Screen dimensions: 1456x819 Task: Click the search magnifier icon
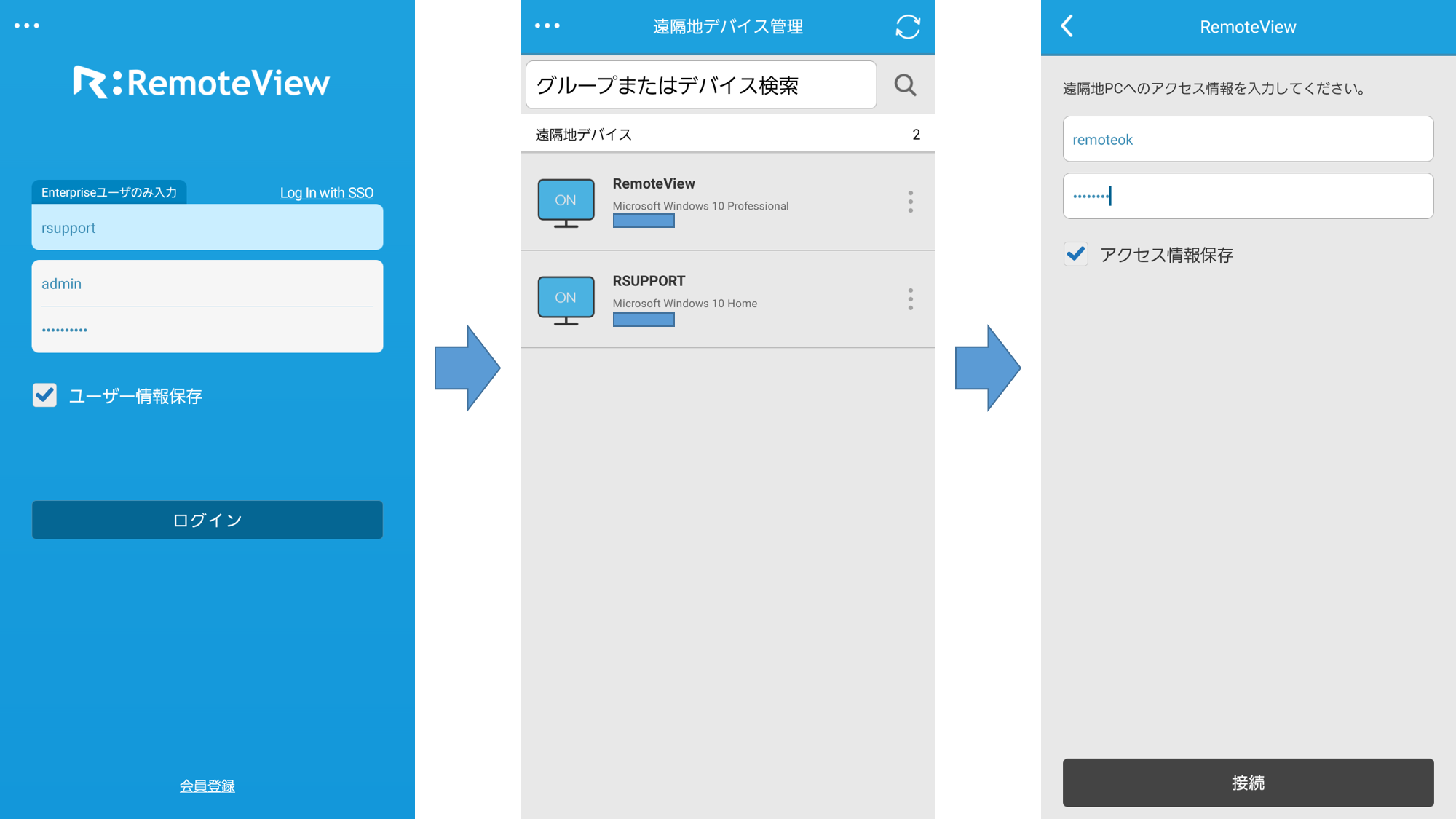click(x=905, y=85)
